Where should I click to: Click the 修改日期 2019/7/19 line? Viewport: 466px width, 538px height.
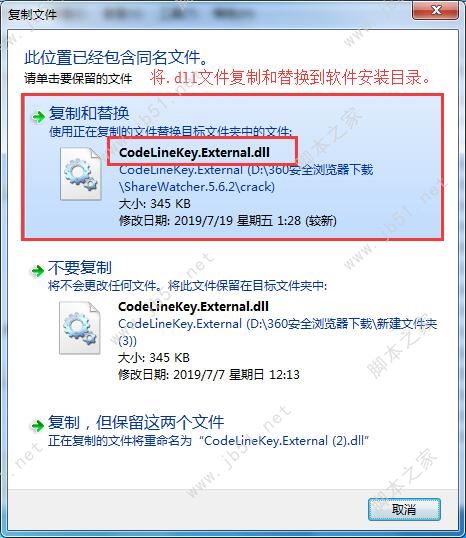click(228, 220)
